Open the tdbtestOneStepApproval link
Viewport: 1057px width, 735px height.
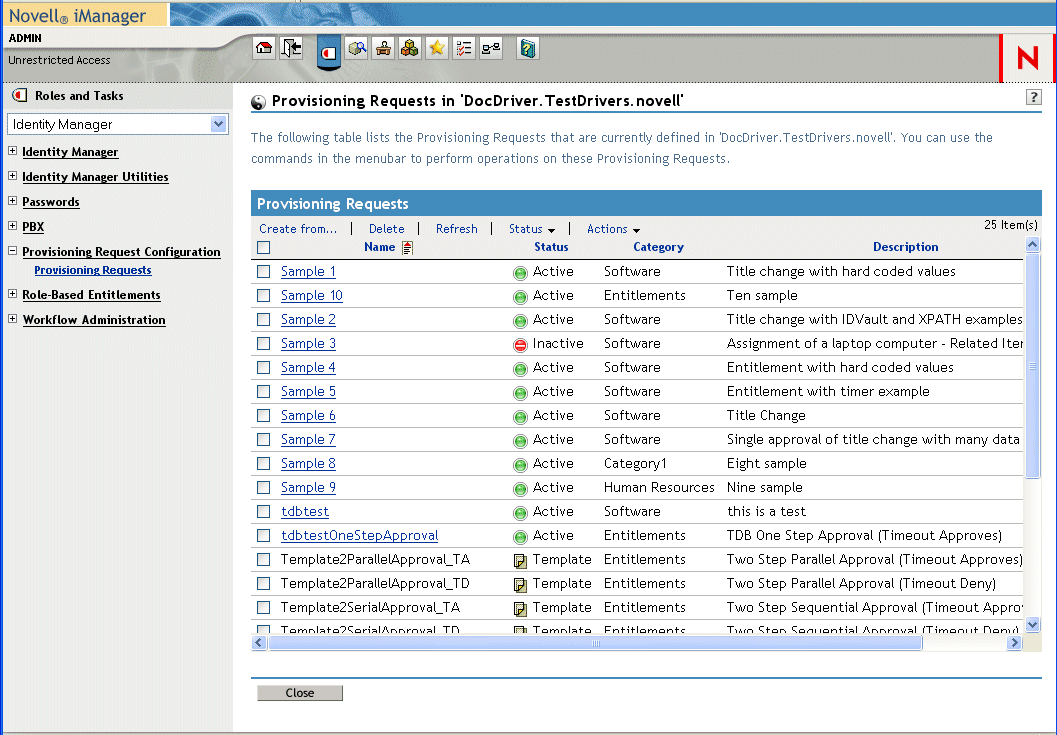pos(359,535)
